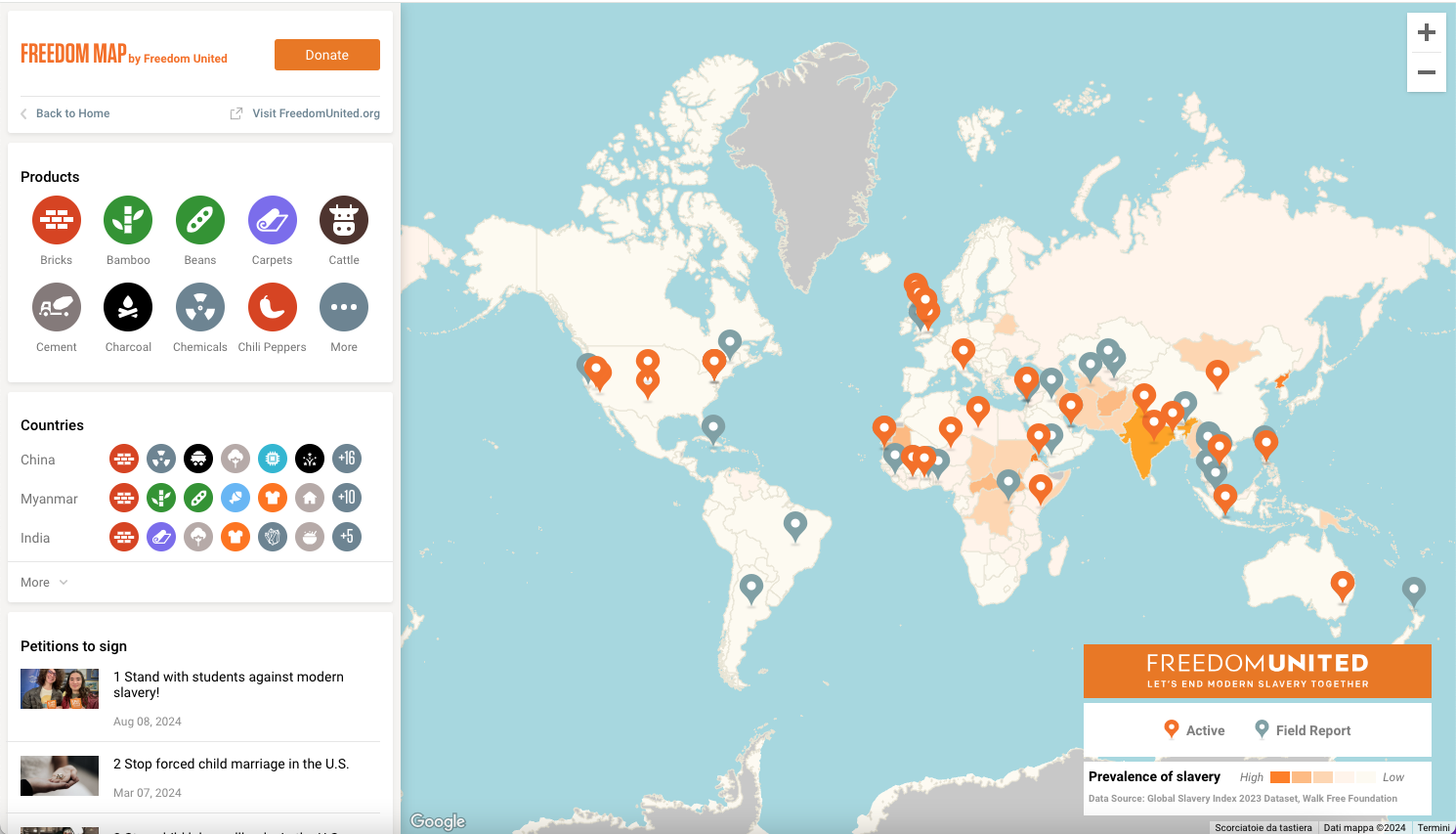Zoom out of the map
This screenshot has width=1456, height=834.
click(x=1426, y=72)
